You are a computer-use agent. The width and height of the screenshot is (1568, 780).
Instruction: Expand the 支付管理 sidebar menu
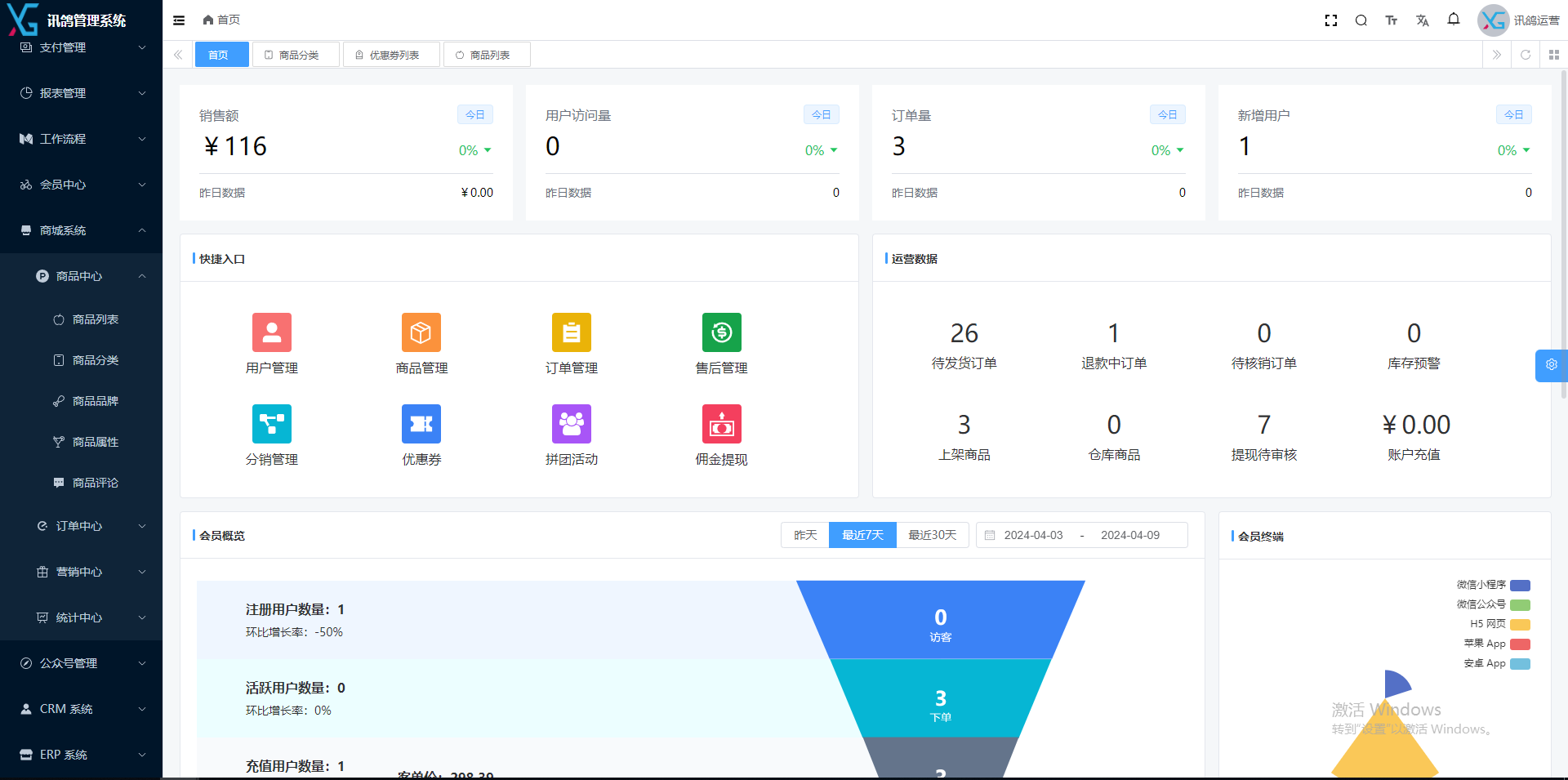[82, 47]
